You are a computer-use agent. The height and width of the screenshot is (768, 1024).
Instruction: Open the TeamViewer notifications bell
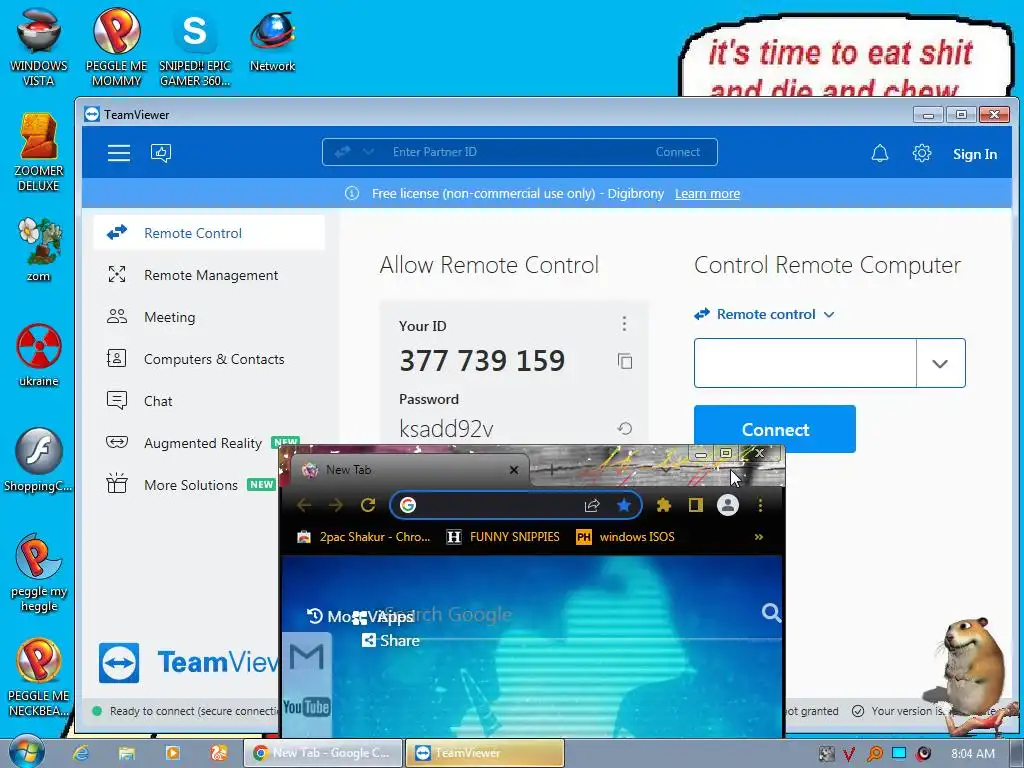point(880,153)
